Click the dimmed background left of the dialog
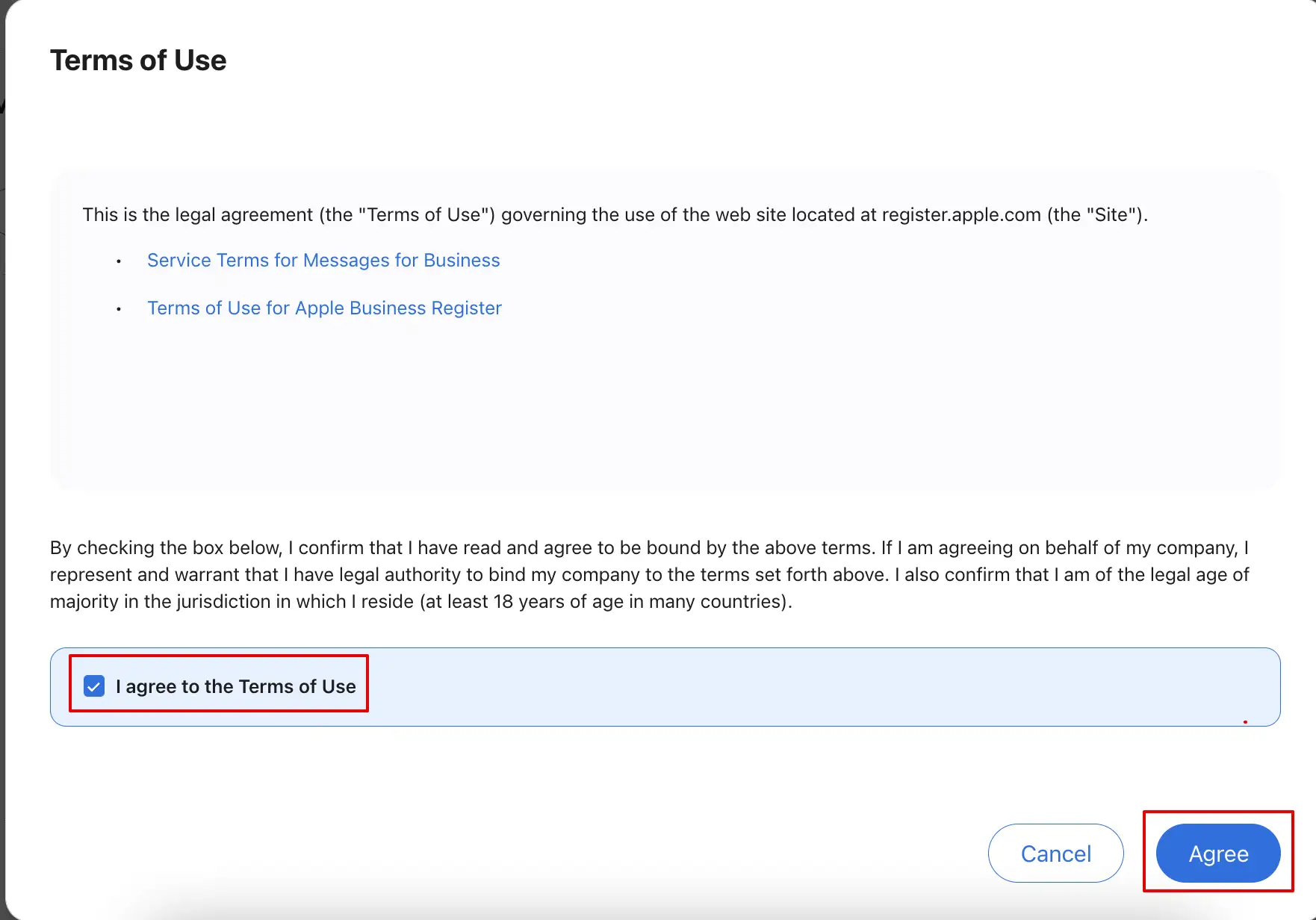The image size is (1316, 920). tap(2, 448)
